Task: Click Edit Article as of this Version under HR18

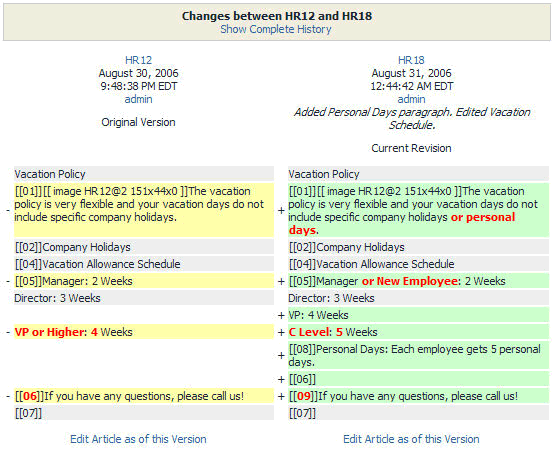Action: (411, 439)
